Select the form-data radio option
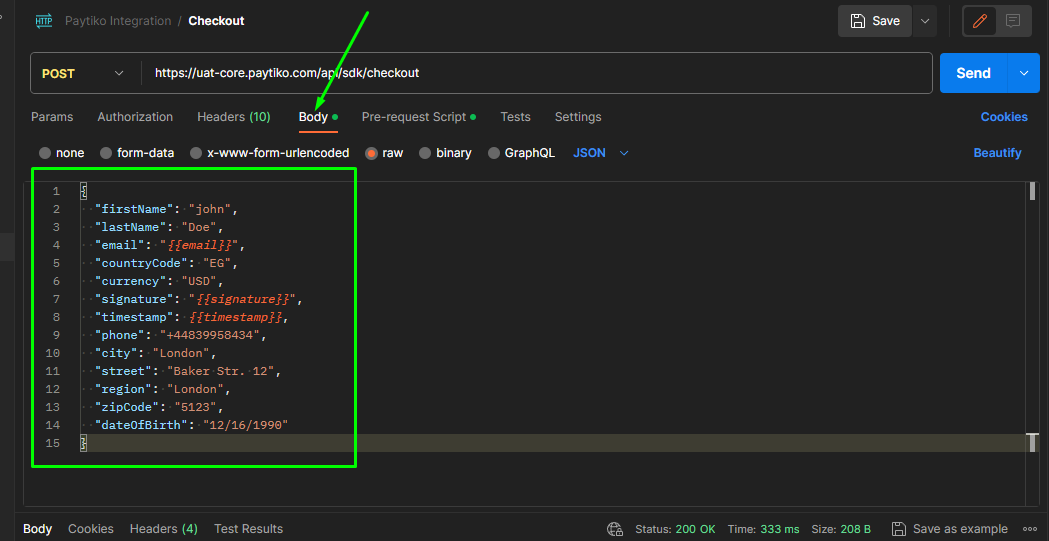This screenshot has height=541, width=1049. pos(106,153)
